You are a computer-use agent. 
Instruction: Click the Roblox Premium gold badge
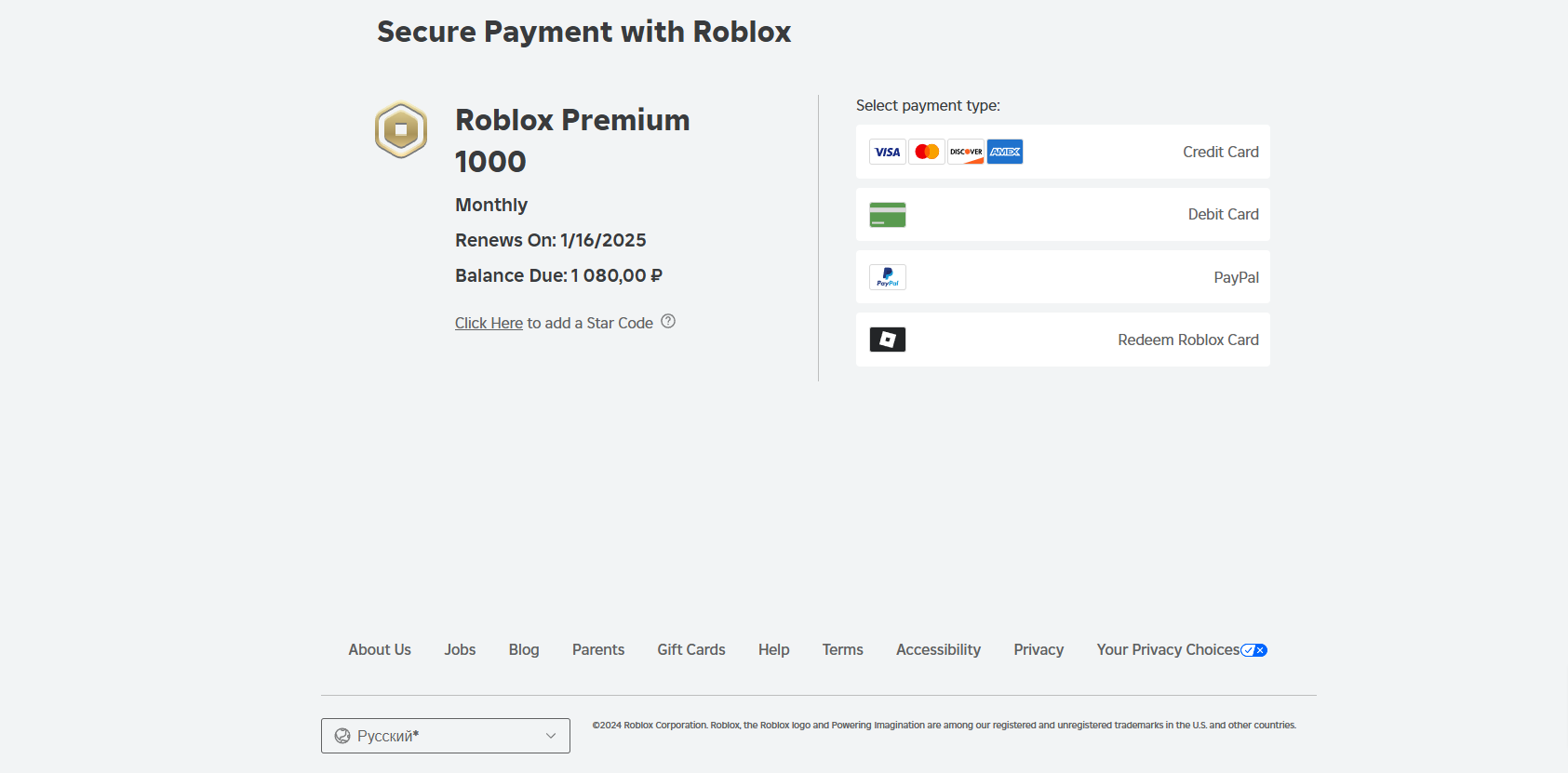[401, 129]
